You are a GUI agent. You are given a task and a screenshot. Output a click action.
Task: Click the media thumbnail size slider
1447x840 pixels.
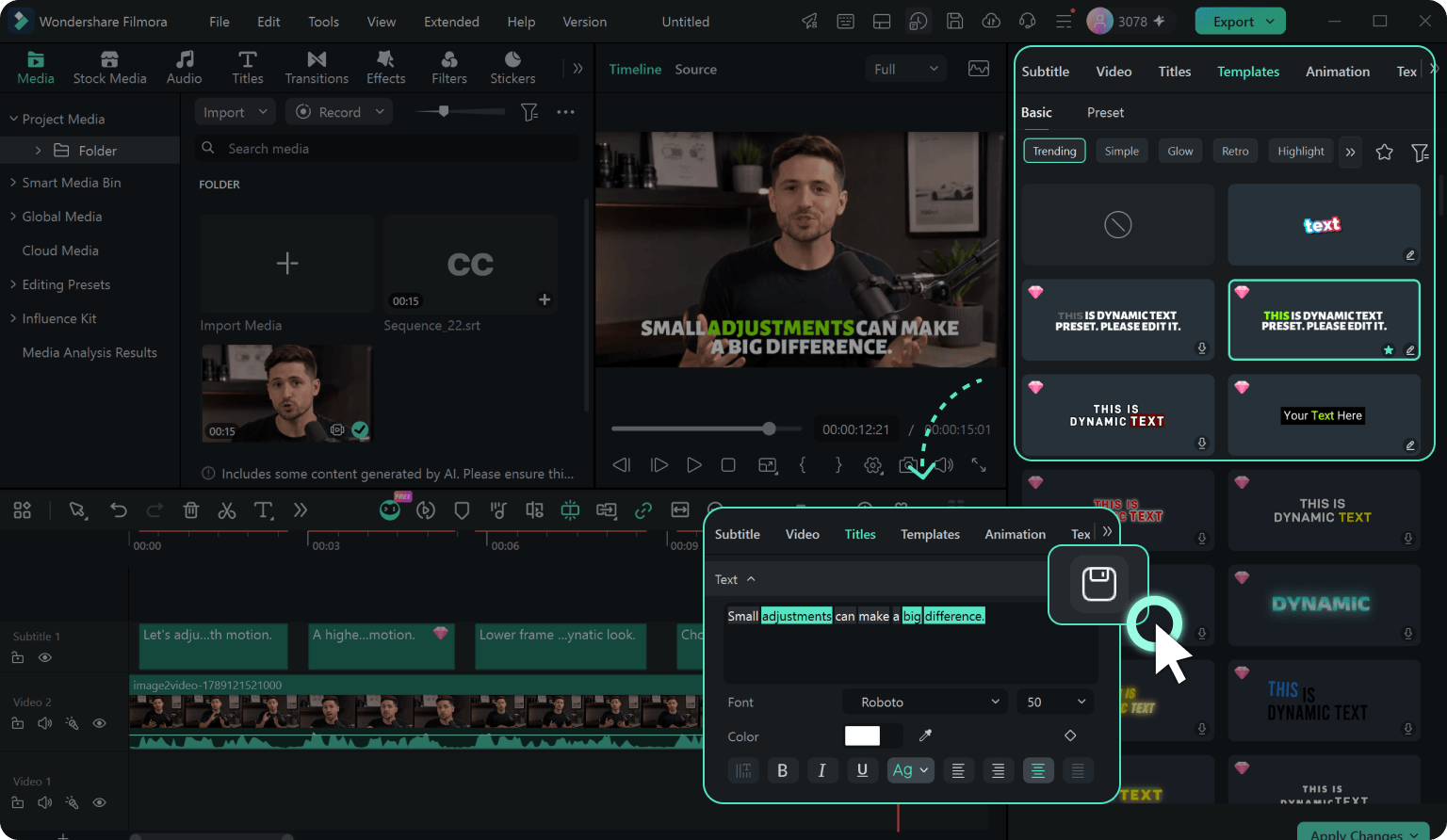pyautogui.click(x=460, y=111)
